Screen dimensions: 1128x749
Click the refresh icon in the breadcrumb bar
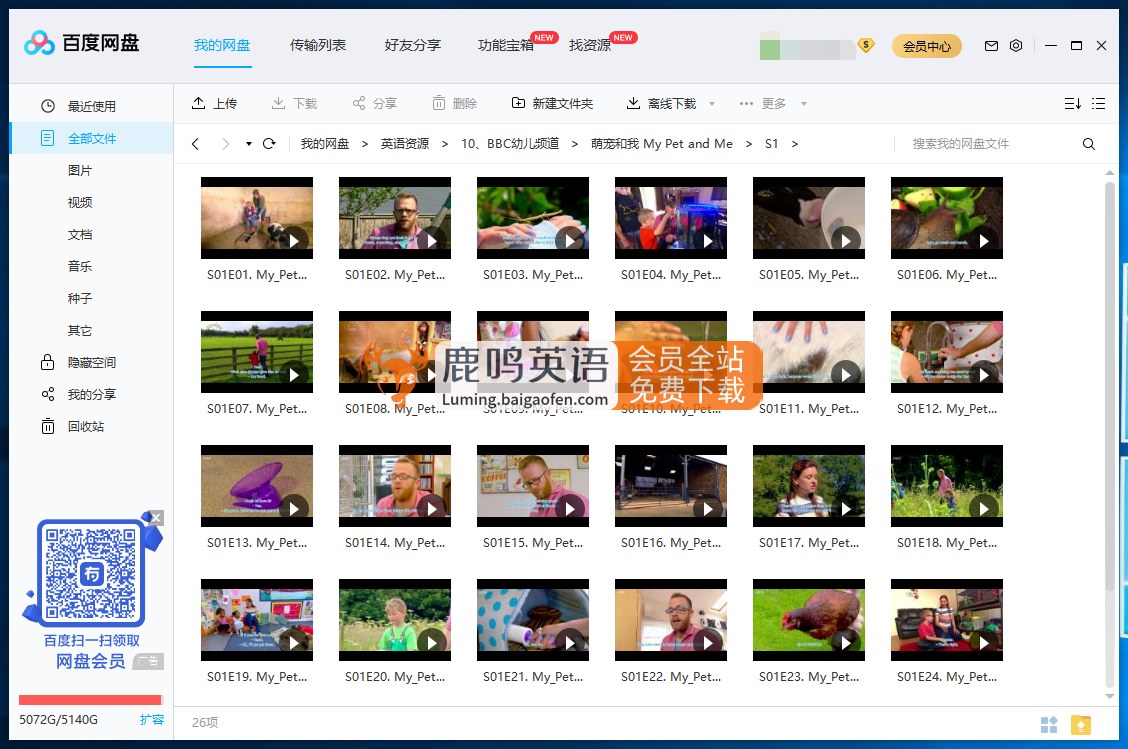pos(268,143)
